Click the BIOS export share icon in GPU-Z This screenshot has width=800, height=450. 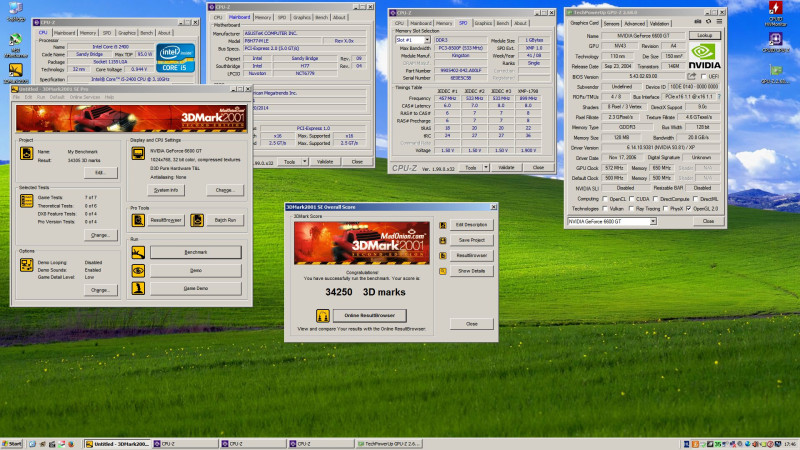point(691,77)
